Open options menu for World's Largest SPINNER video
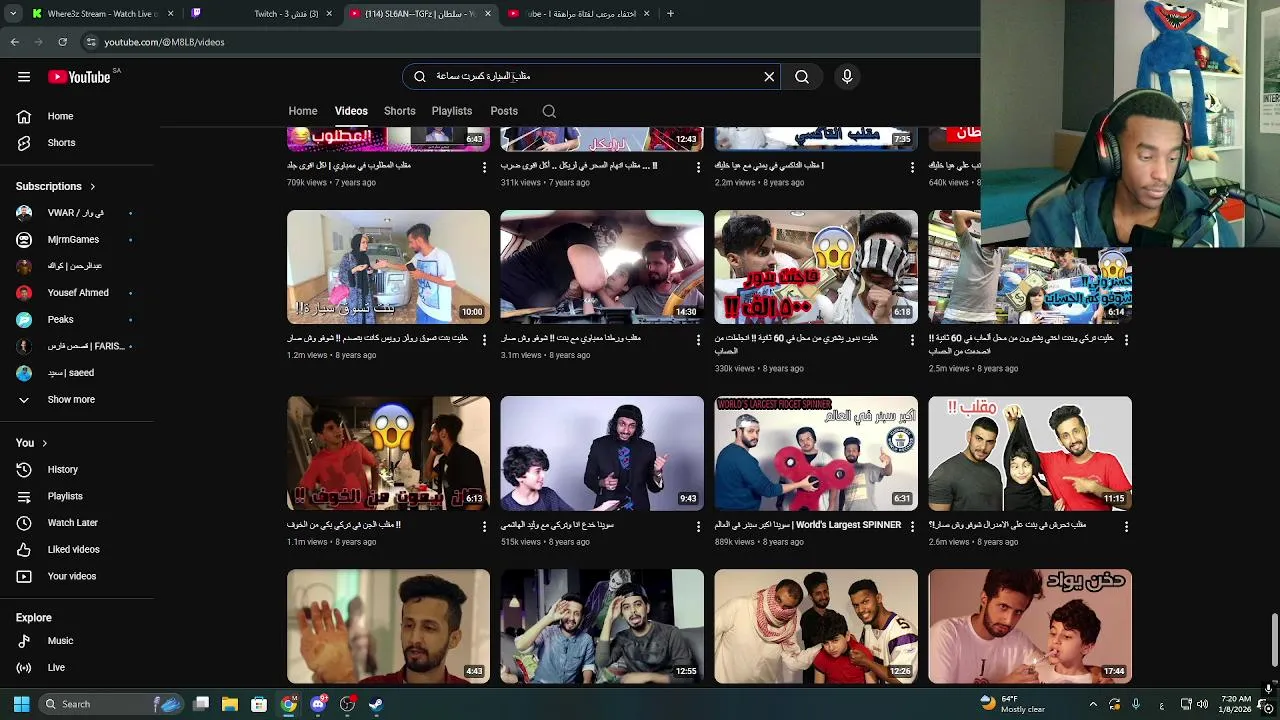The image size is (1280, 720). [912, 526]
